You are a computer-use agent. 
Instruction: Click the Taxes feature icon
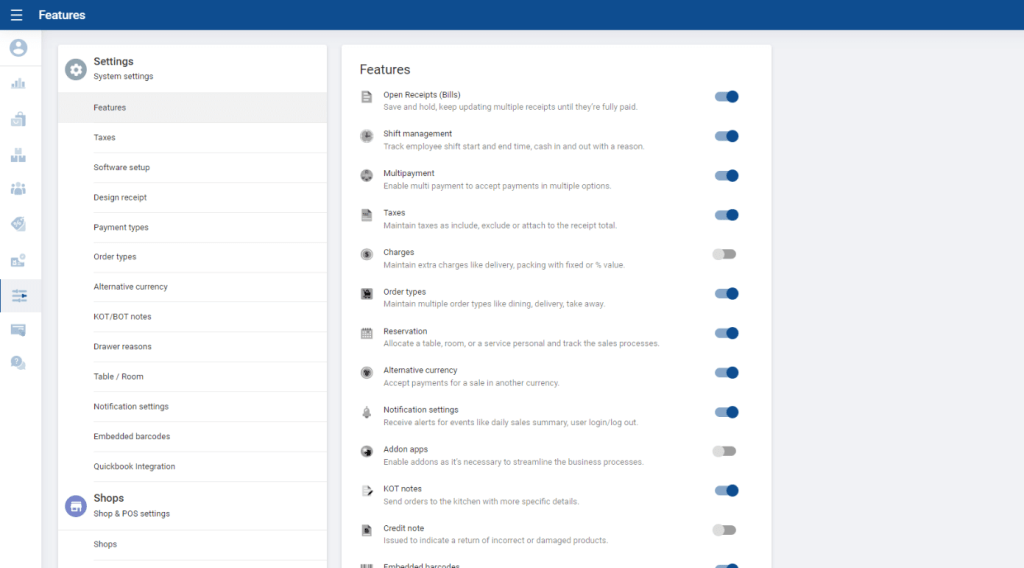366,215
